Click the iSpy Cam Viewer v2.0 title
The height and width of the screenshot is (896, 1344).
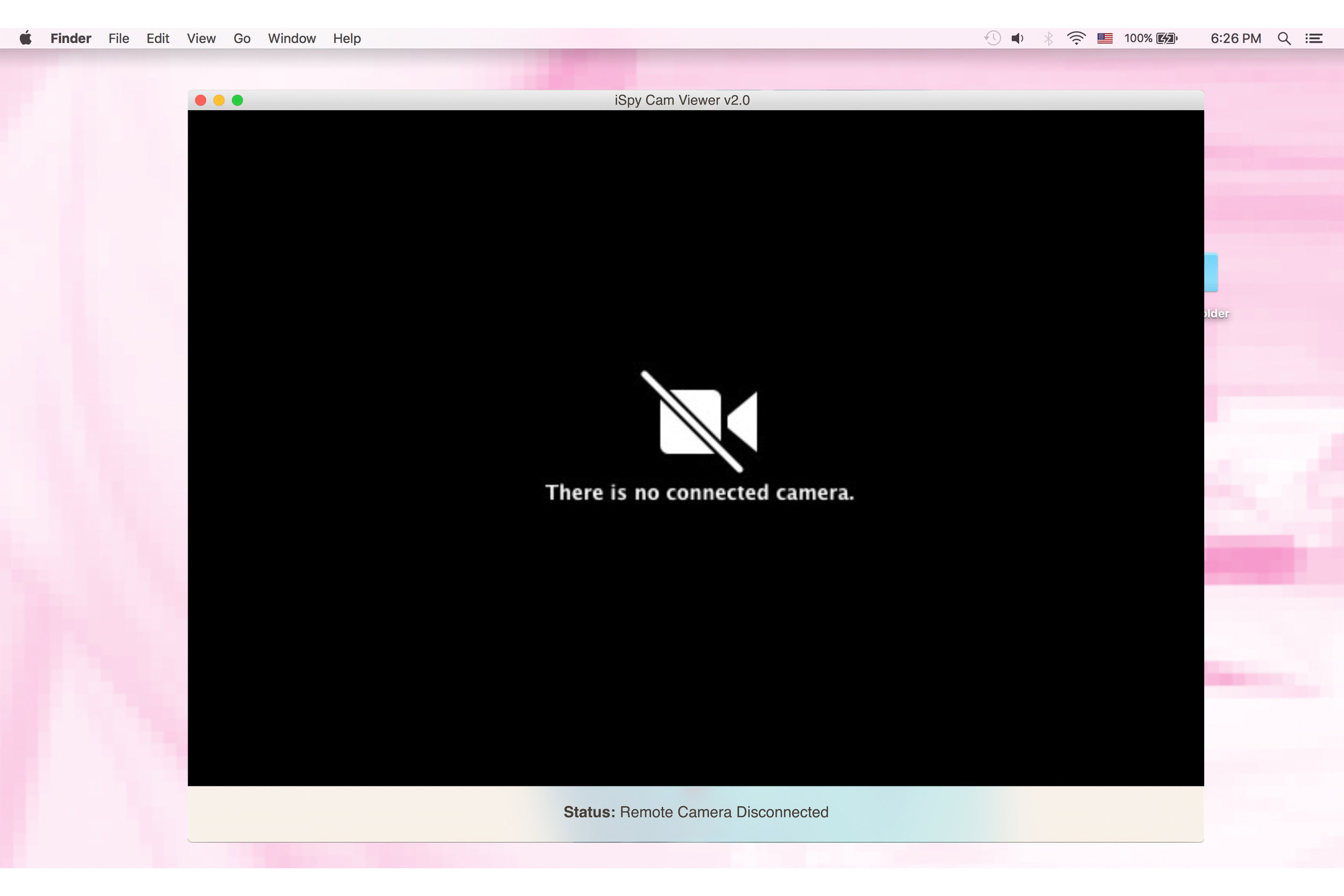click(x=682, y=100)
